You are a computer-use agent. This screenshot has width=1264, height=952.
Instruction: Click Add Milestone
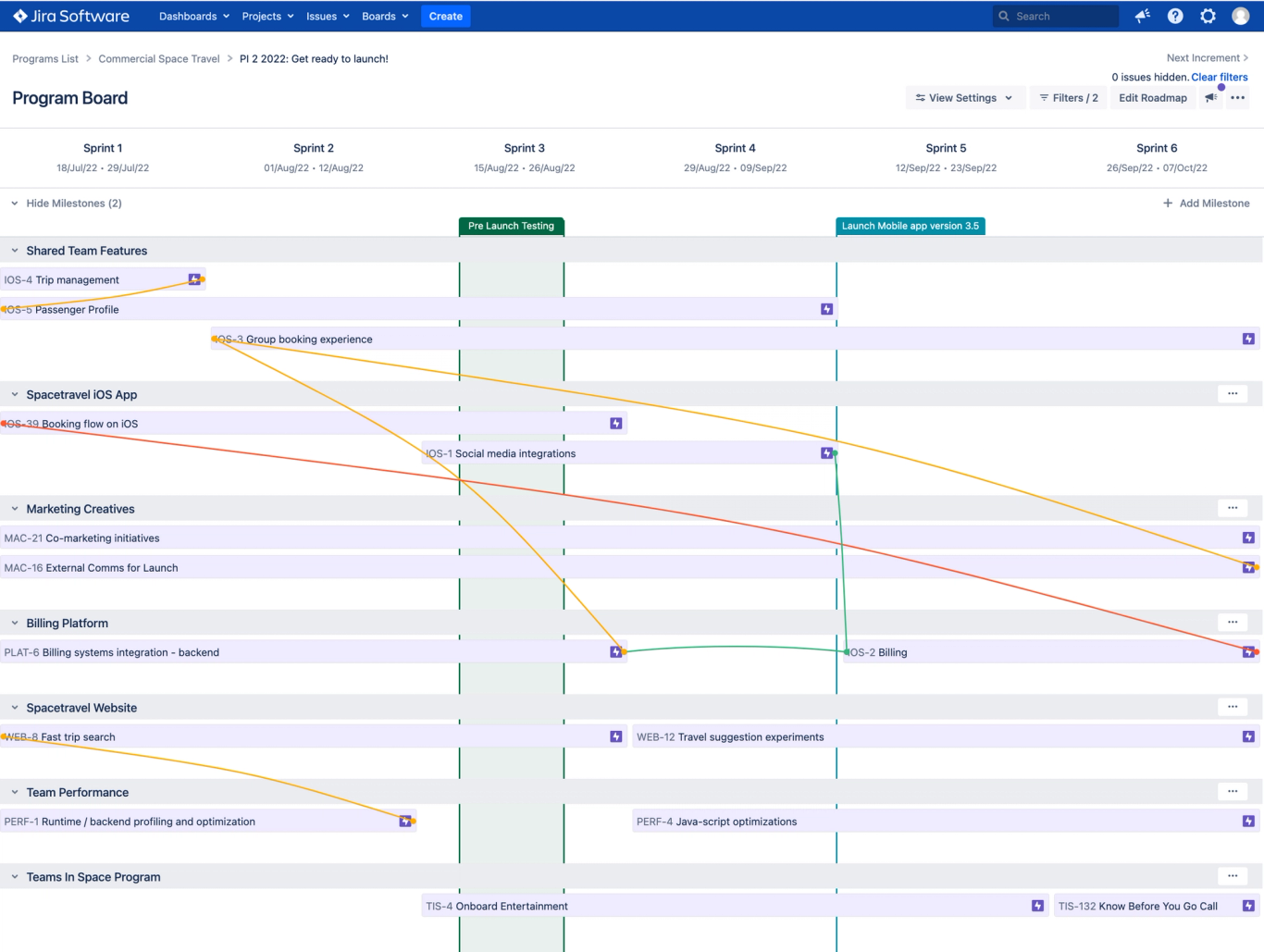[1206, 203]
